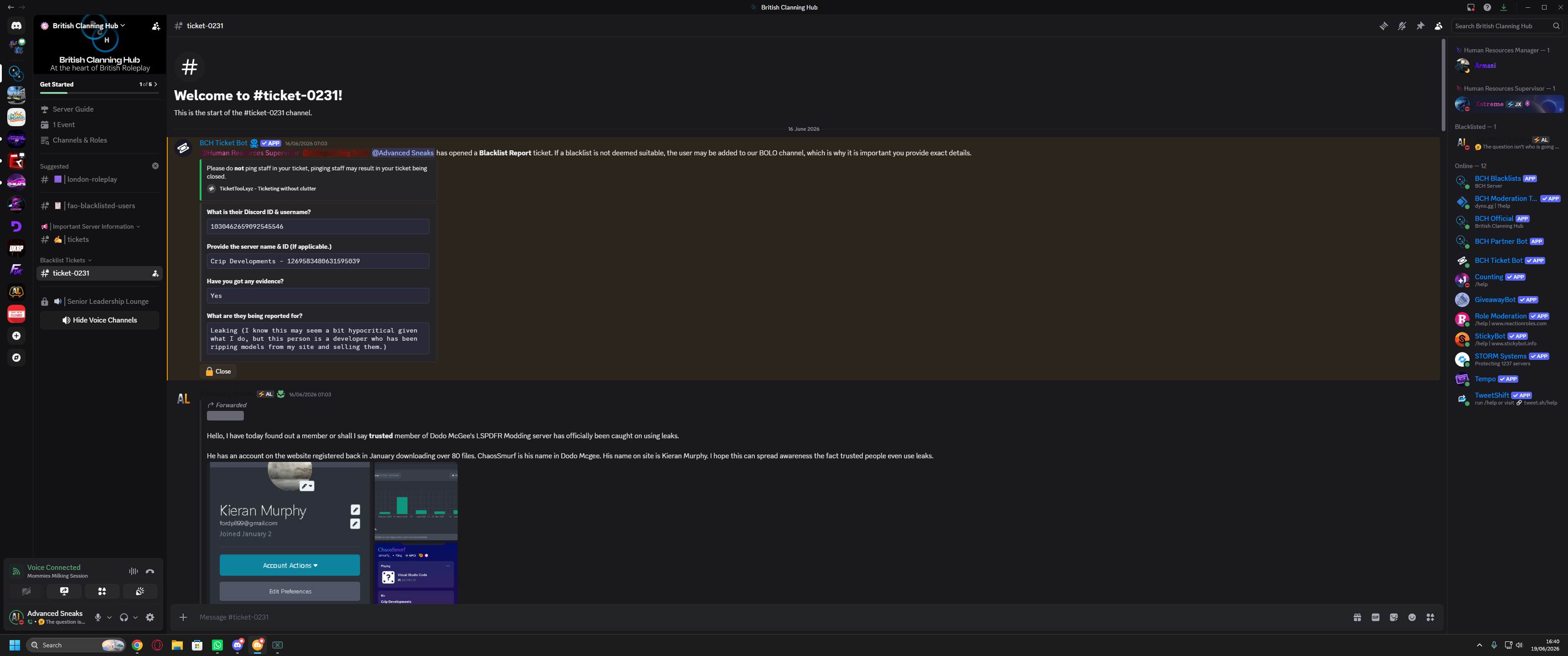Open User Settings gear
The height and width of the screenshot is (656, 1568).
click(150, 618)
